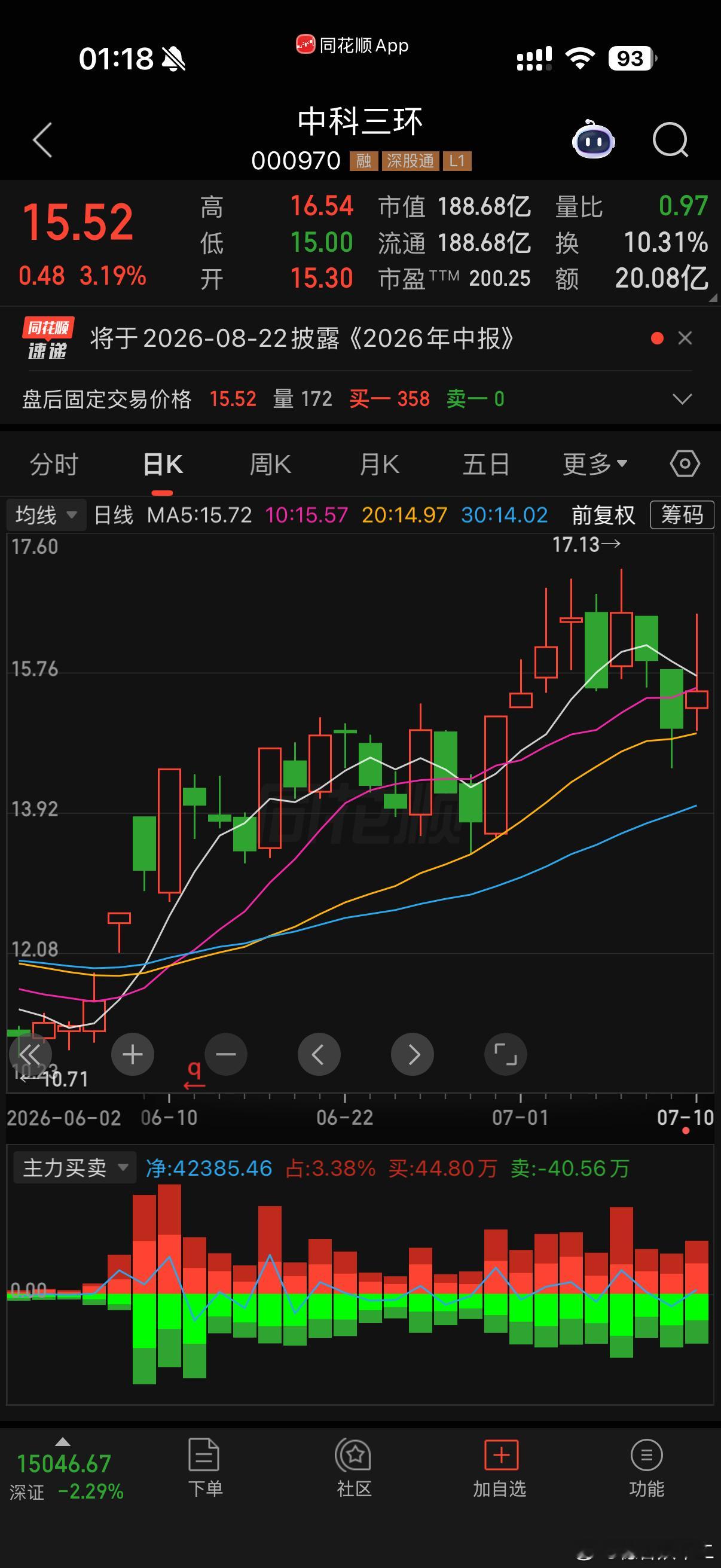
Task: Open the search magnifier icon
Action: (671, 140)
